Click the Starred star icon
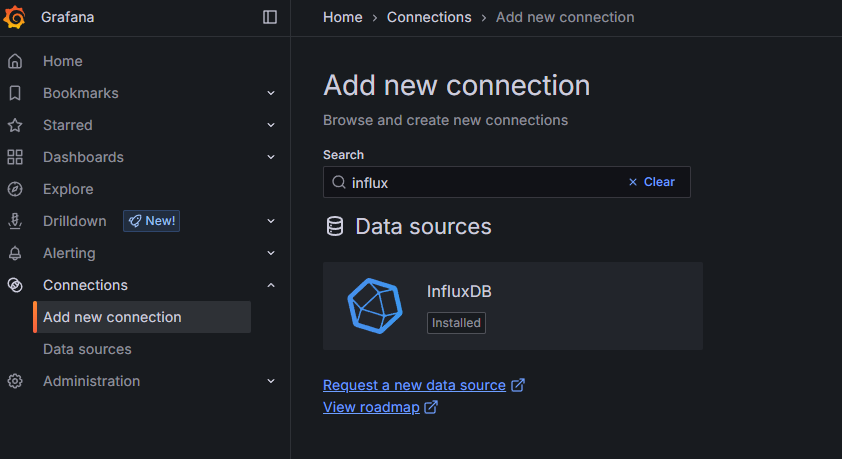Screen dimensions: 842x459 click(x=15, y=125)
